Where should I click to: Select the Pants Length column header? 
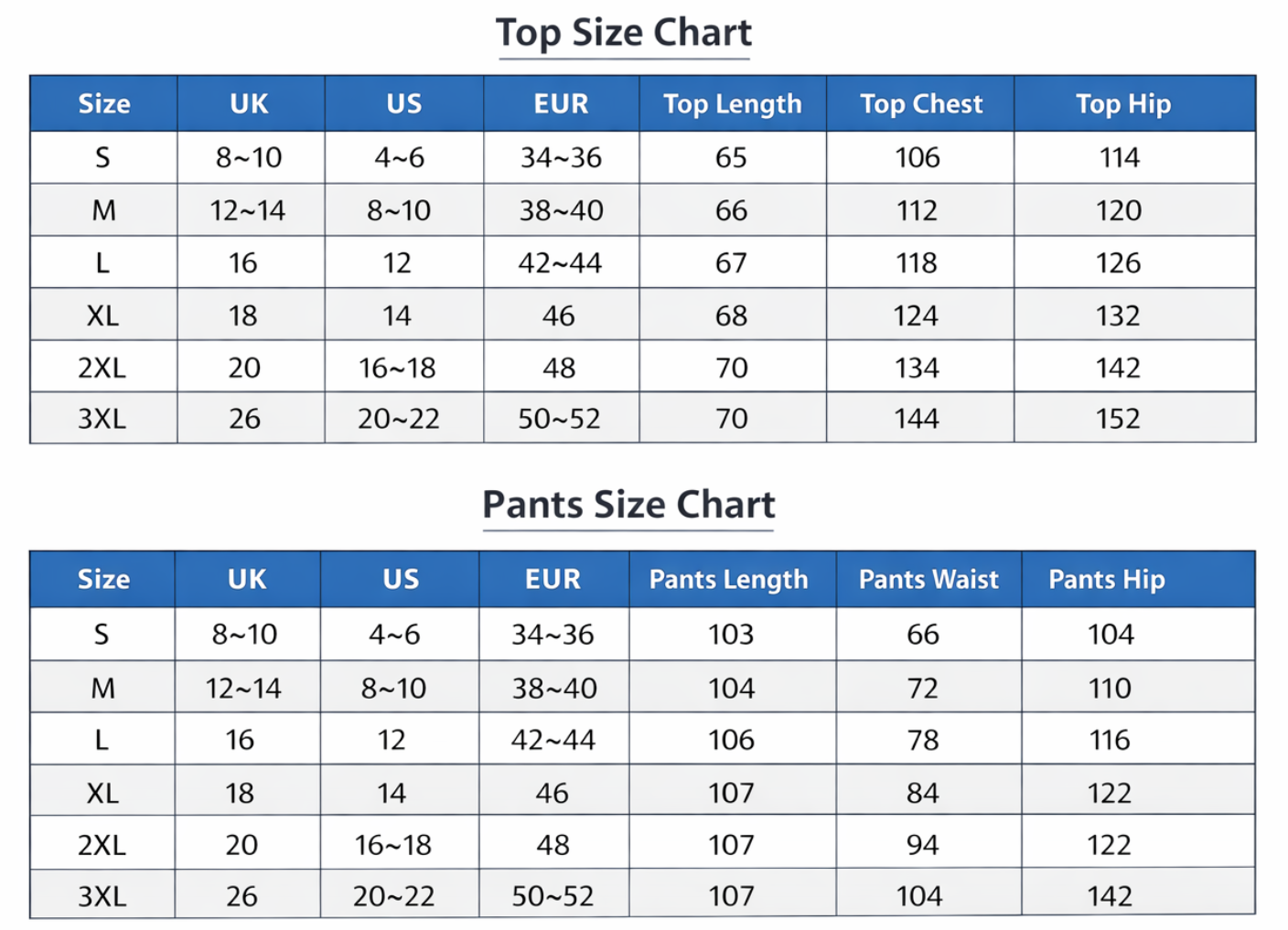coord(728,580)
